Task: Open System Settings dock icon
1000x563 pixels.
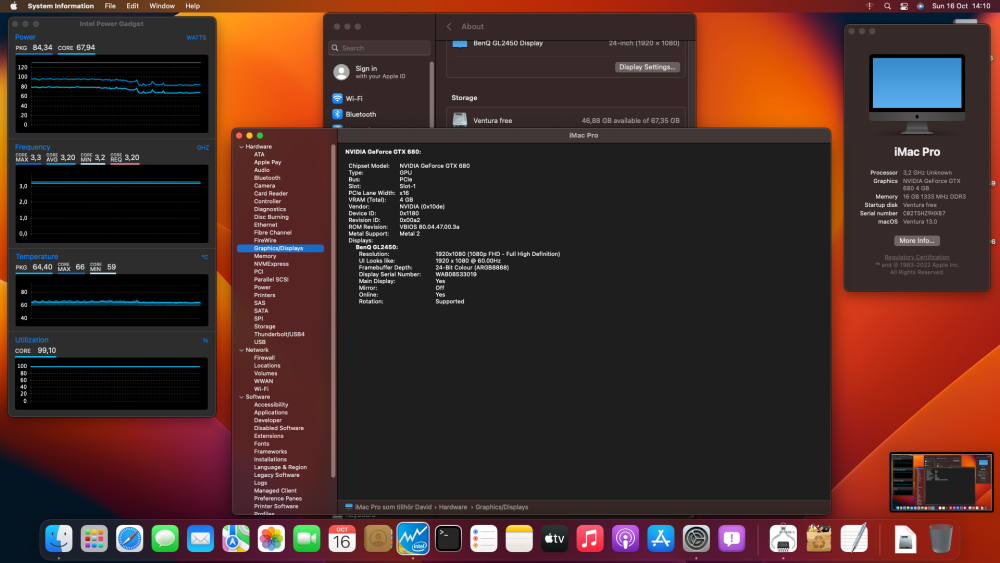Action: (x=696, y=539)
